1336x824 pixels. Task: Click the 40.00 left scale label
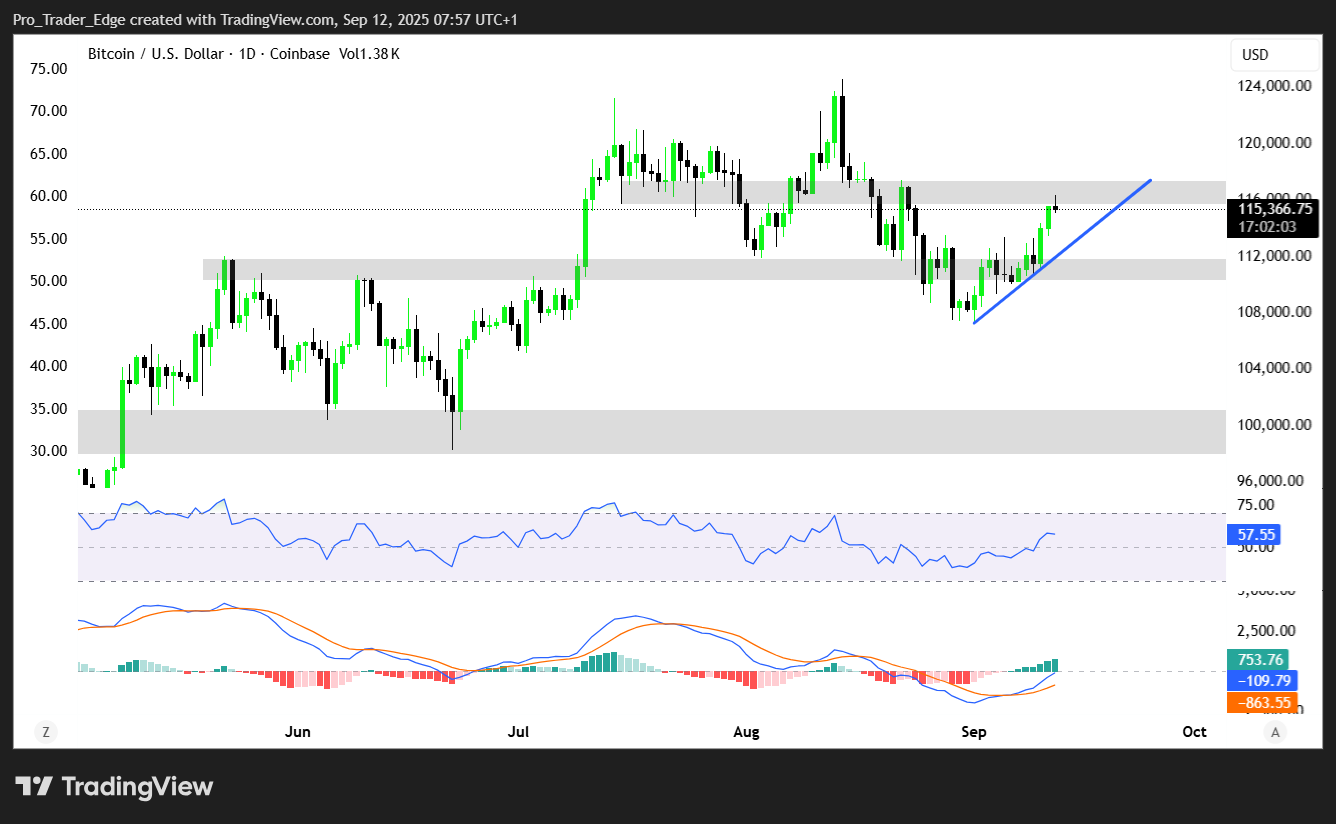49,366
